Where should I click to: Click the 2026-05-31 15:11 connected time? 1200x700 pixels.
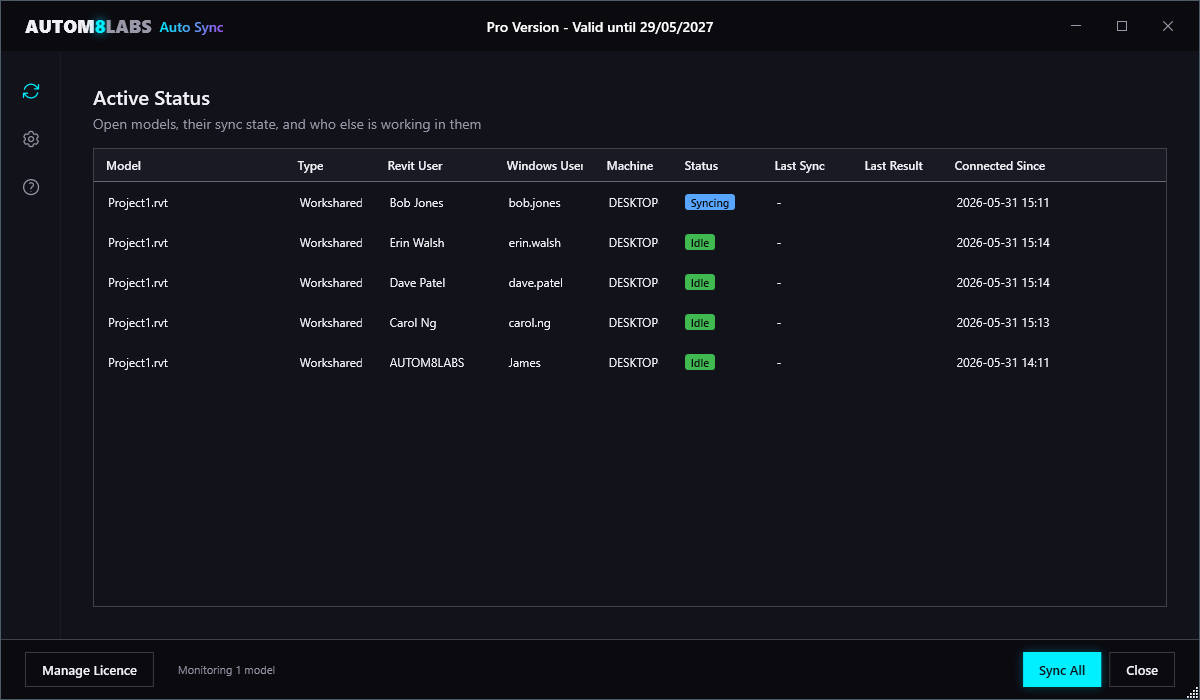1003,203
